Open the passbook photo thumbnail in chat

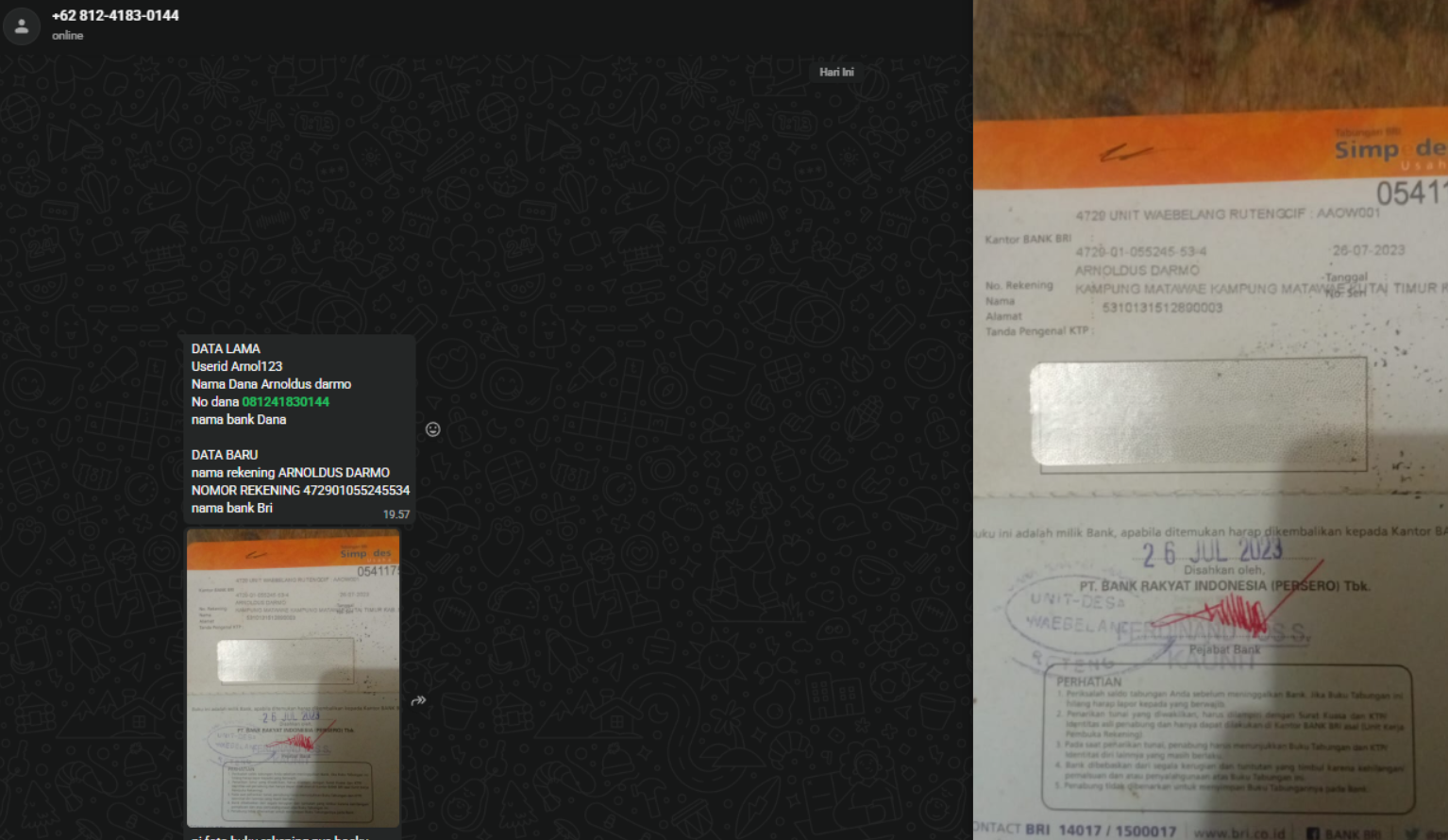point(294,678)
